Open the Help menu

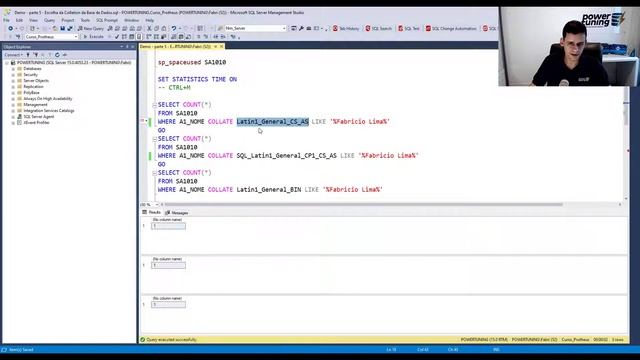click(150, 20)
